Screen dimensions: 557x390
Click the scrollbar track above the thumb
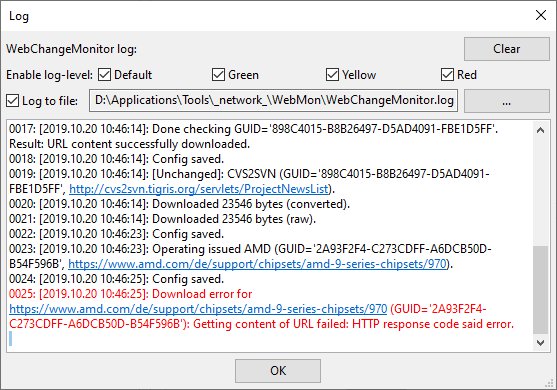[x=540, y=192]
